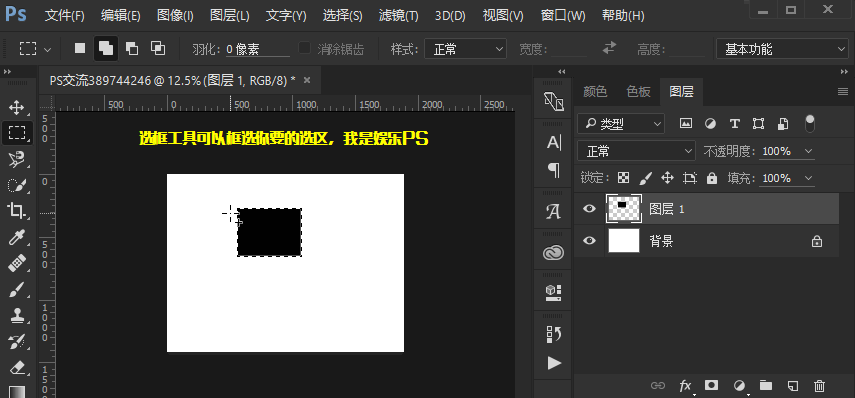Screen dimensions: 855x398
Task: Select the History Brush tool
Action: pos(17,342)
